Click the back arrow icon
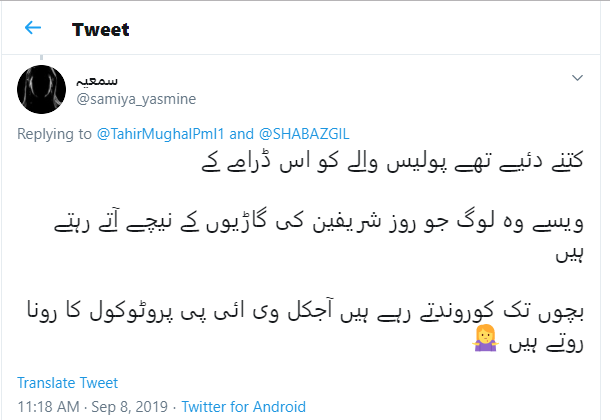Viewport: 610px width, 420px height. click(x=33, y=28)
